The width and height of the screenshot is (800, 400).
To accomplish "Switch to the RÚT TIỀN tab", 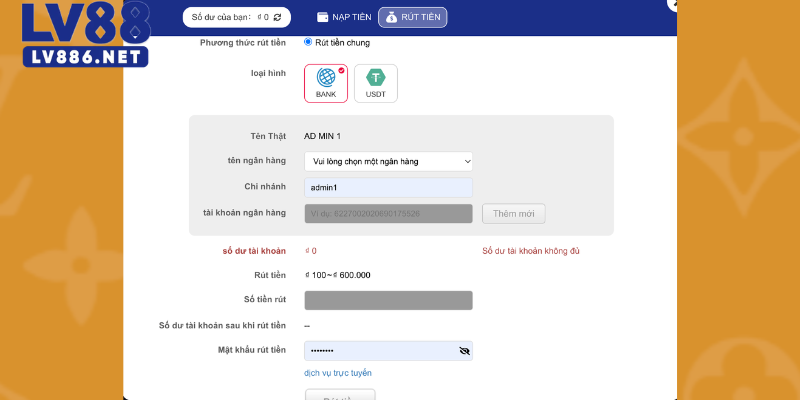I will click(413, 17).
